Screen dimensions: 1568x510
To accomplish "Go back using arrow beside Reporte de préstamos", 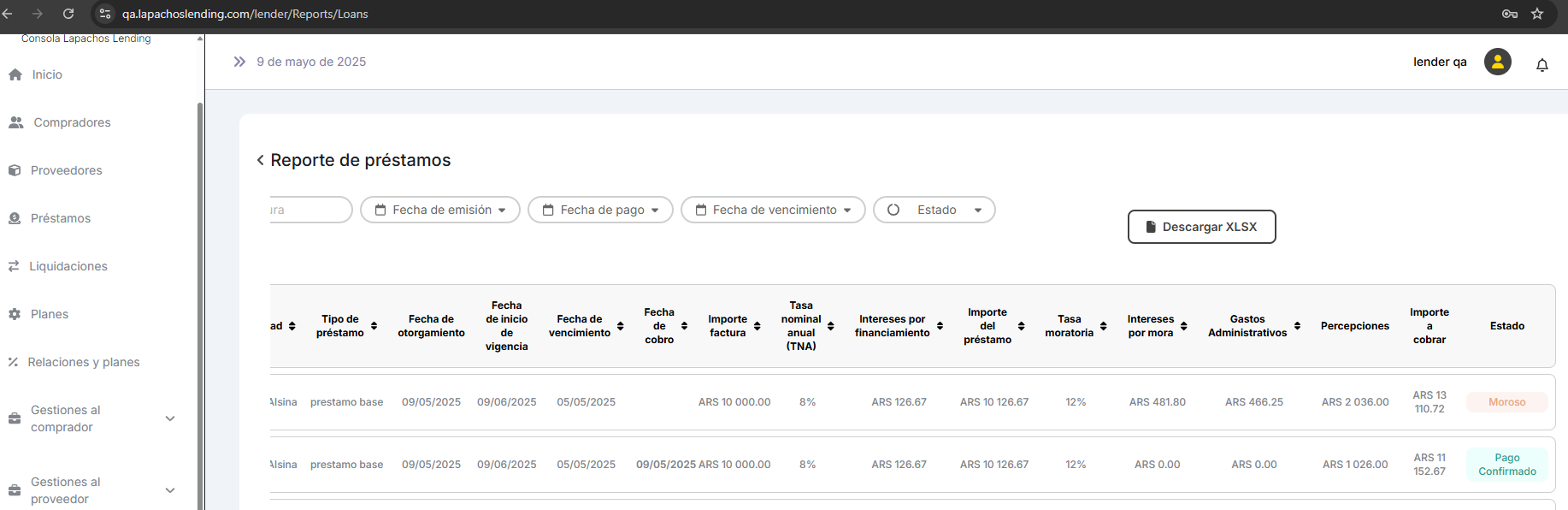I will [260, 160].
